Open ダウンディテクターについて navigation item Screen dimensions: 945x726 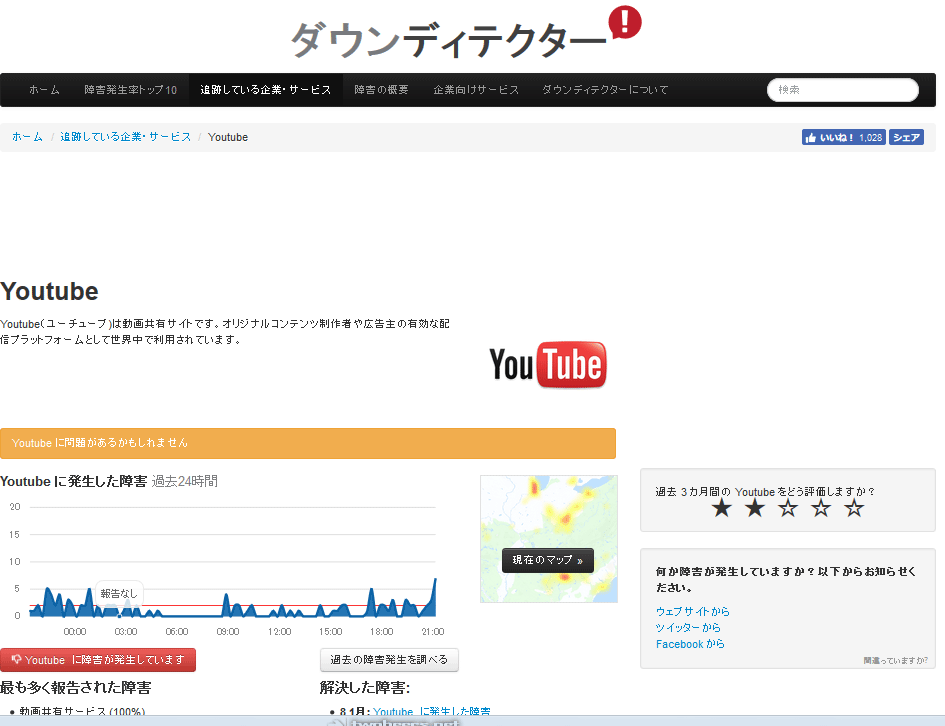(605, 90)
